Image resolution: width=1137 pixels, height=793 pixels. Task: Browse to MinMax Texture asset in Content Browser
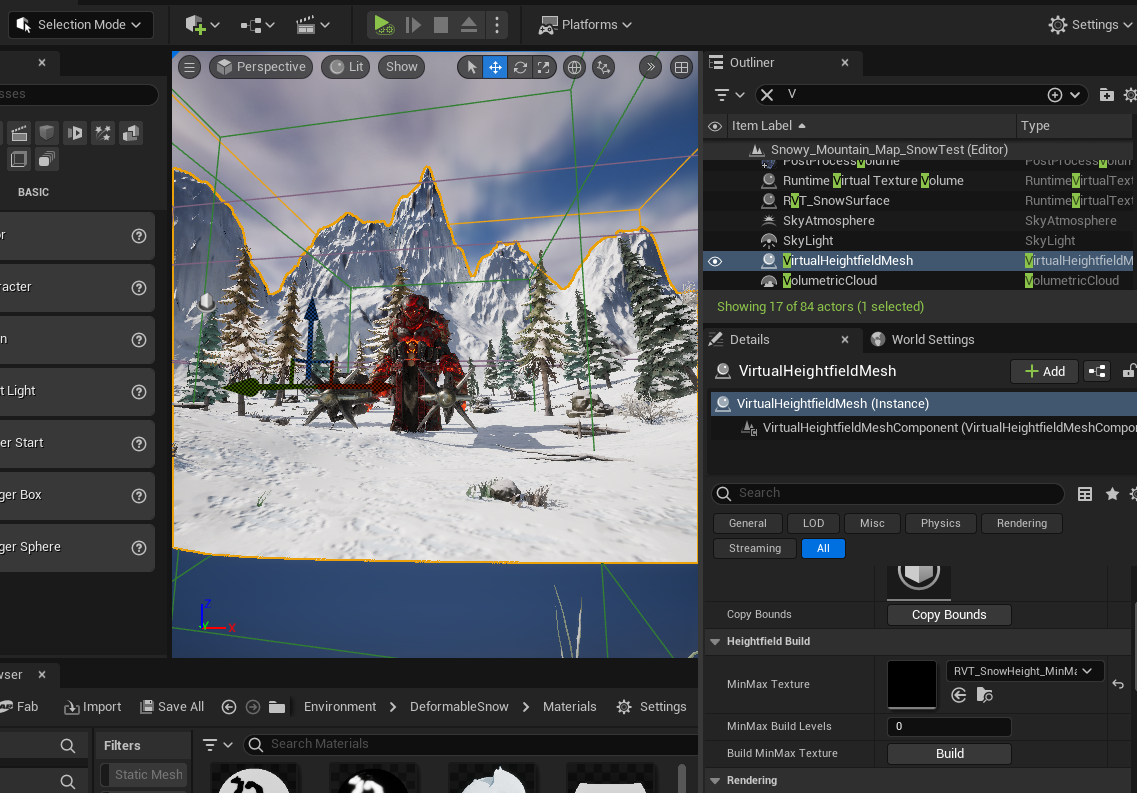click(984, 696)
